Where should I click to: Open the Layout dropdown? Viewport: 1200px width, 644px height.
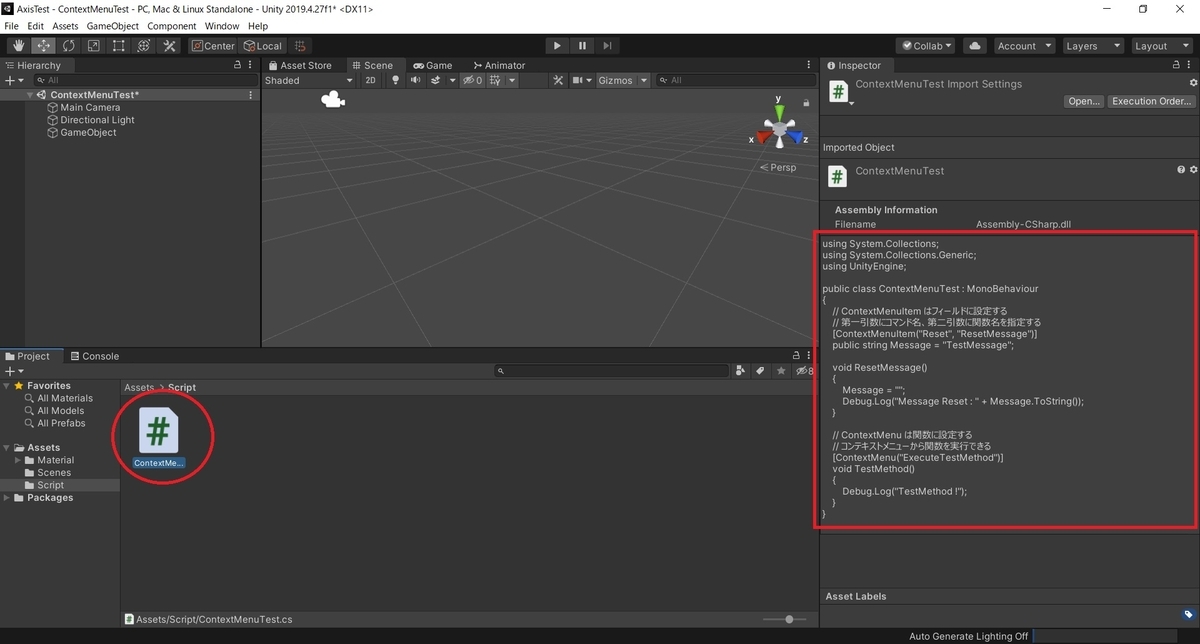click(1161, 45)
